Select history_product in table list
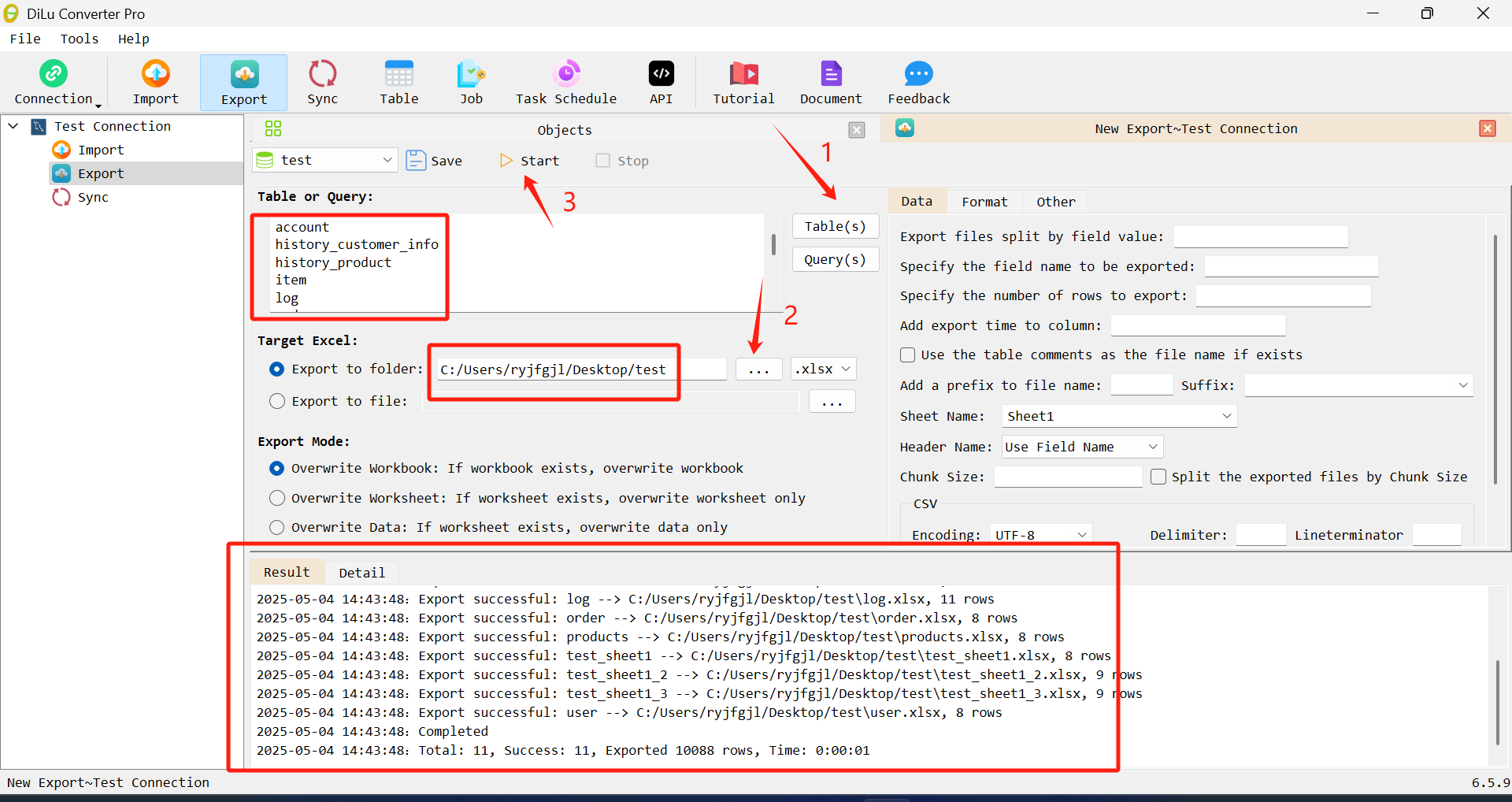The image size is (1512, 802). (x=333, y=262)
